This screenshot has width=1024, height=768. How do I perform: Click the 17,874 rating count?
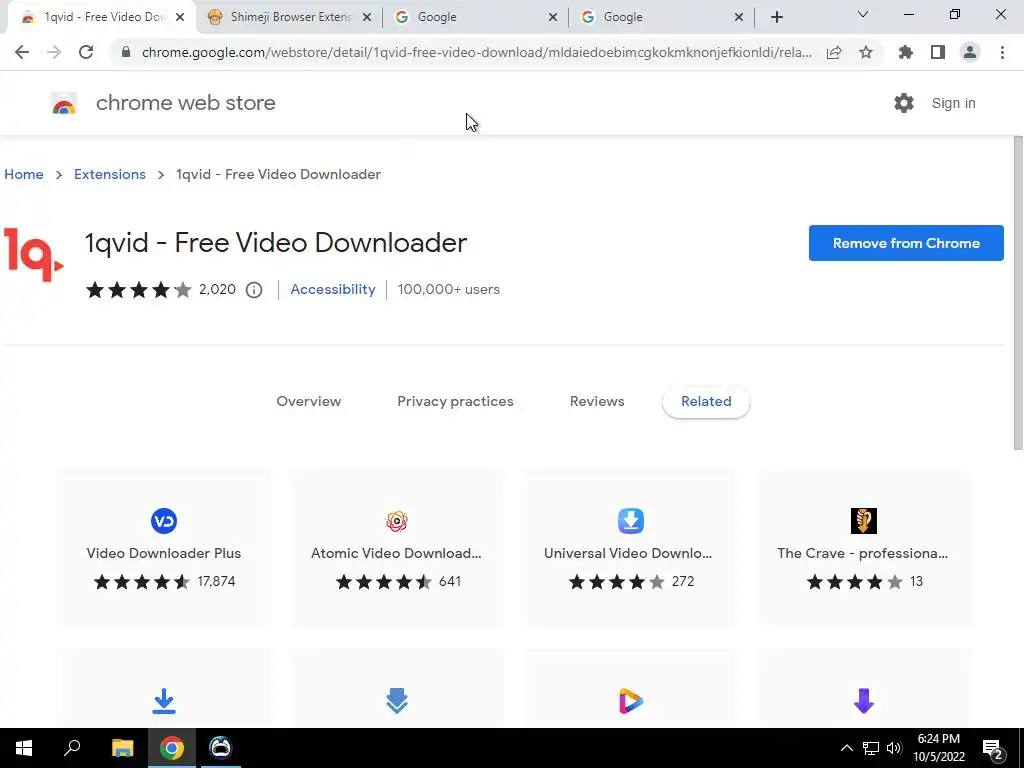(216, 581)
